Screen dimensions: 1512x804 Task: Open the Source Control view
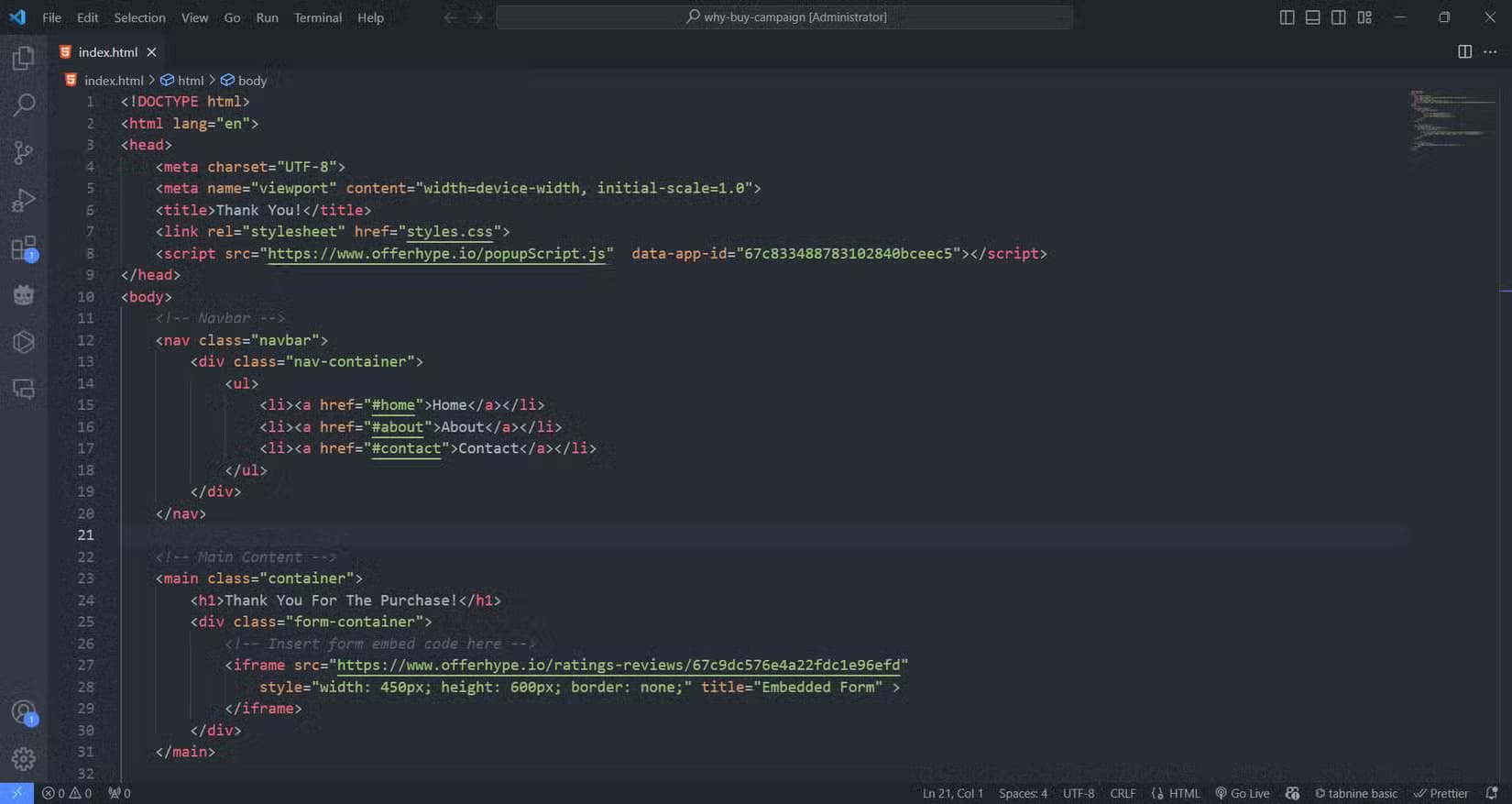click(24, 152)
